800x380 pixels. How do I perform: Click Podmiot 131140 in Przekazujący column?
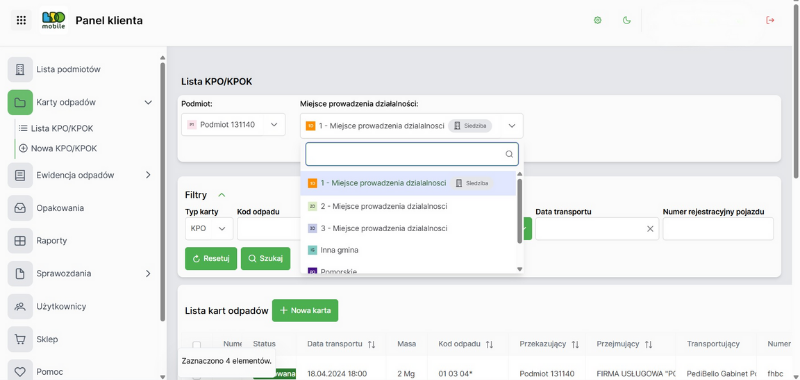pos(547,373)
